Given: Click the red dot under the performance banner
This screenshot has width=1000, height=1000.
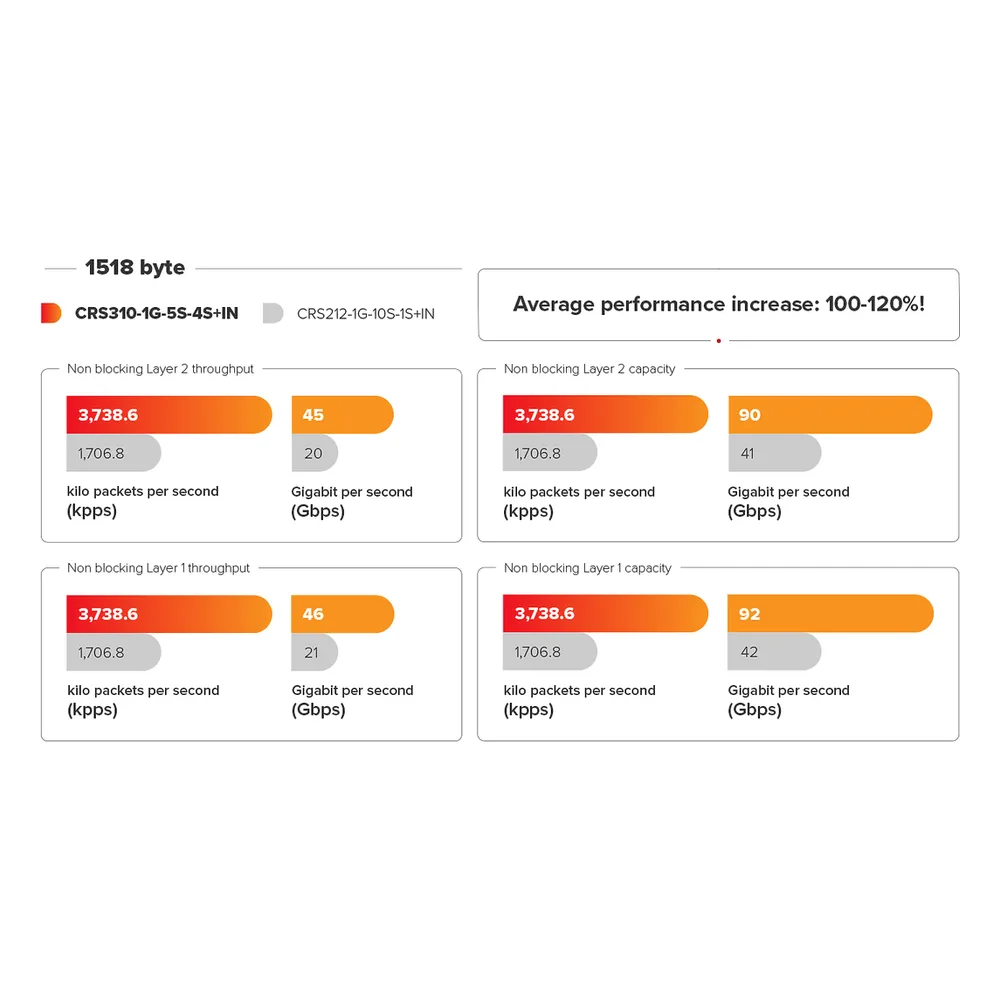Looking at the screenshot, I should (719, 341).
